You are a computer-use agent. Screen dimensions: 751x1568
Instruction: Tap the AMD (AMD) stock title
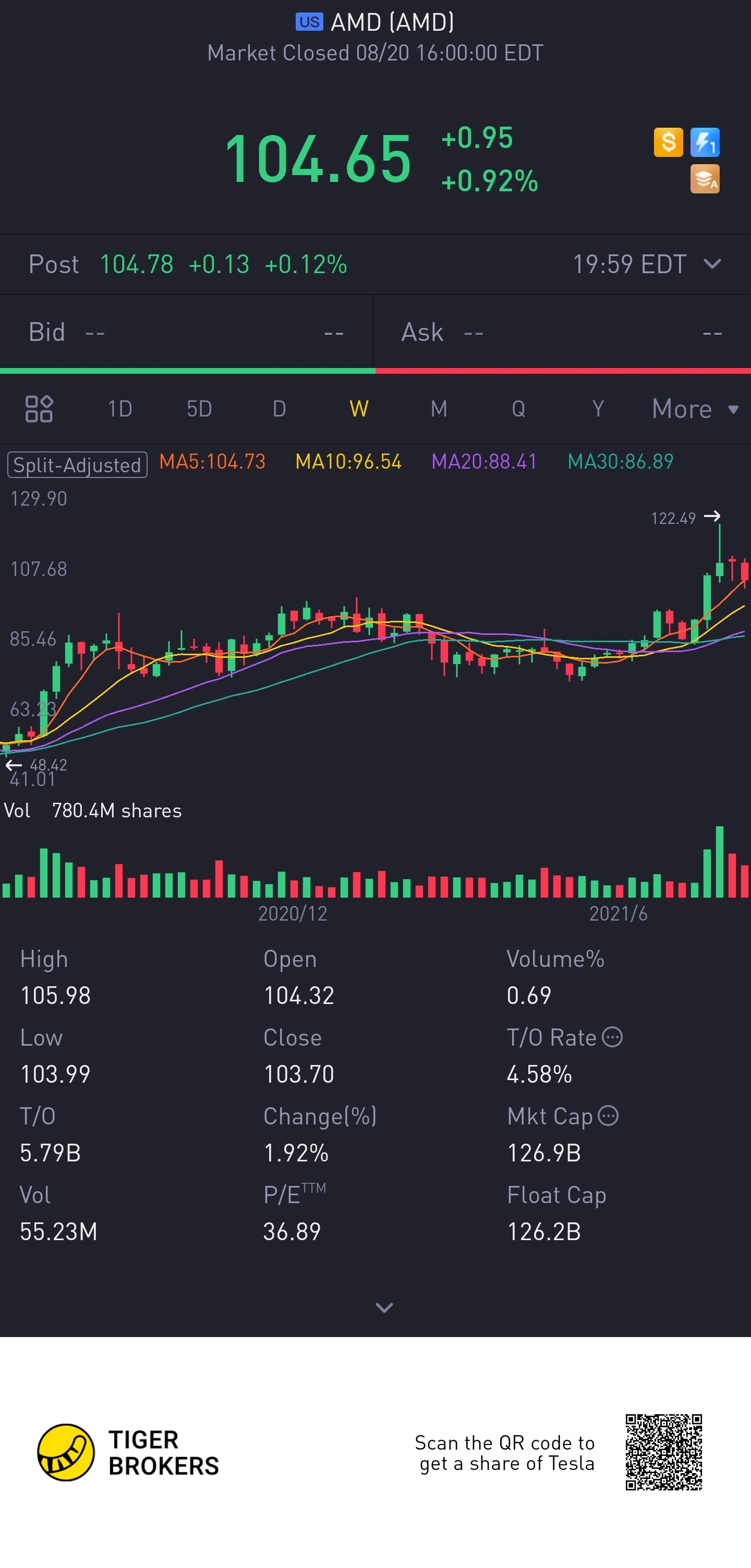pos(392,22)
